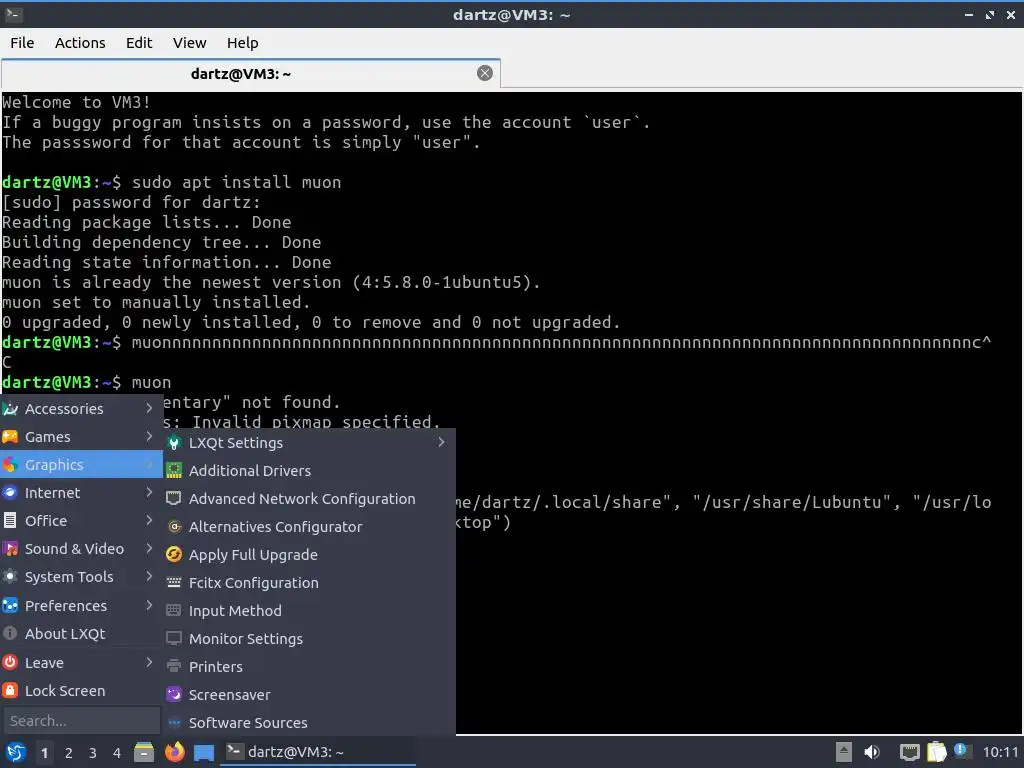Click 'muon is already the newest version' line
Viewport: 1024px width, 768px height.
coord(271,282)
